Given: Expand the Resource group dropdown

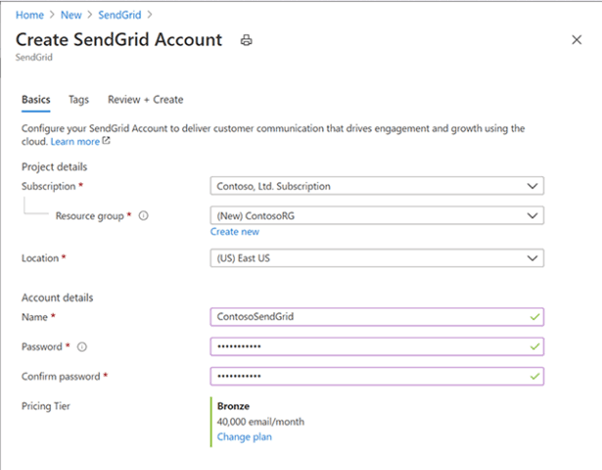Looking at the screenshot, I should tap(377, 215).
